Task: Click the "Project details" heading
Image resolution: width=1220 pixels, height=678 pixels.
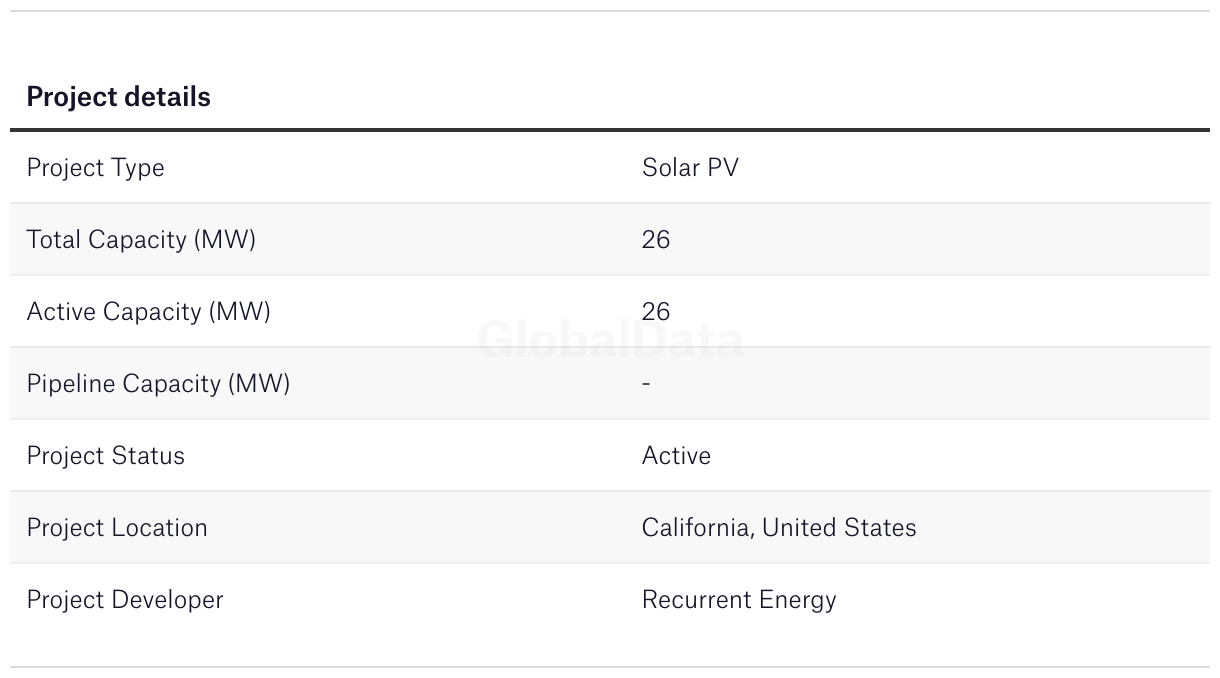Action: tap(118, 97)
